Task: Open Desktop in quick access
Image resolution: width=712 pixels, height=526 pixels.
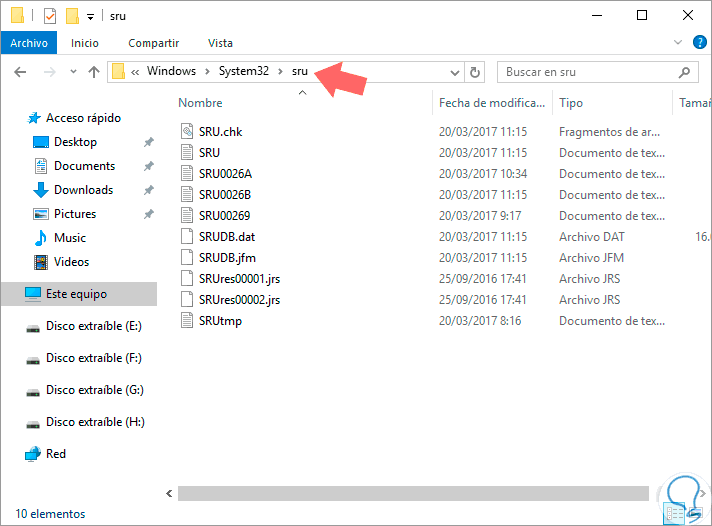Action: pos(75,142)
